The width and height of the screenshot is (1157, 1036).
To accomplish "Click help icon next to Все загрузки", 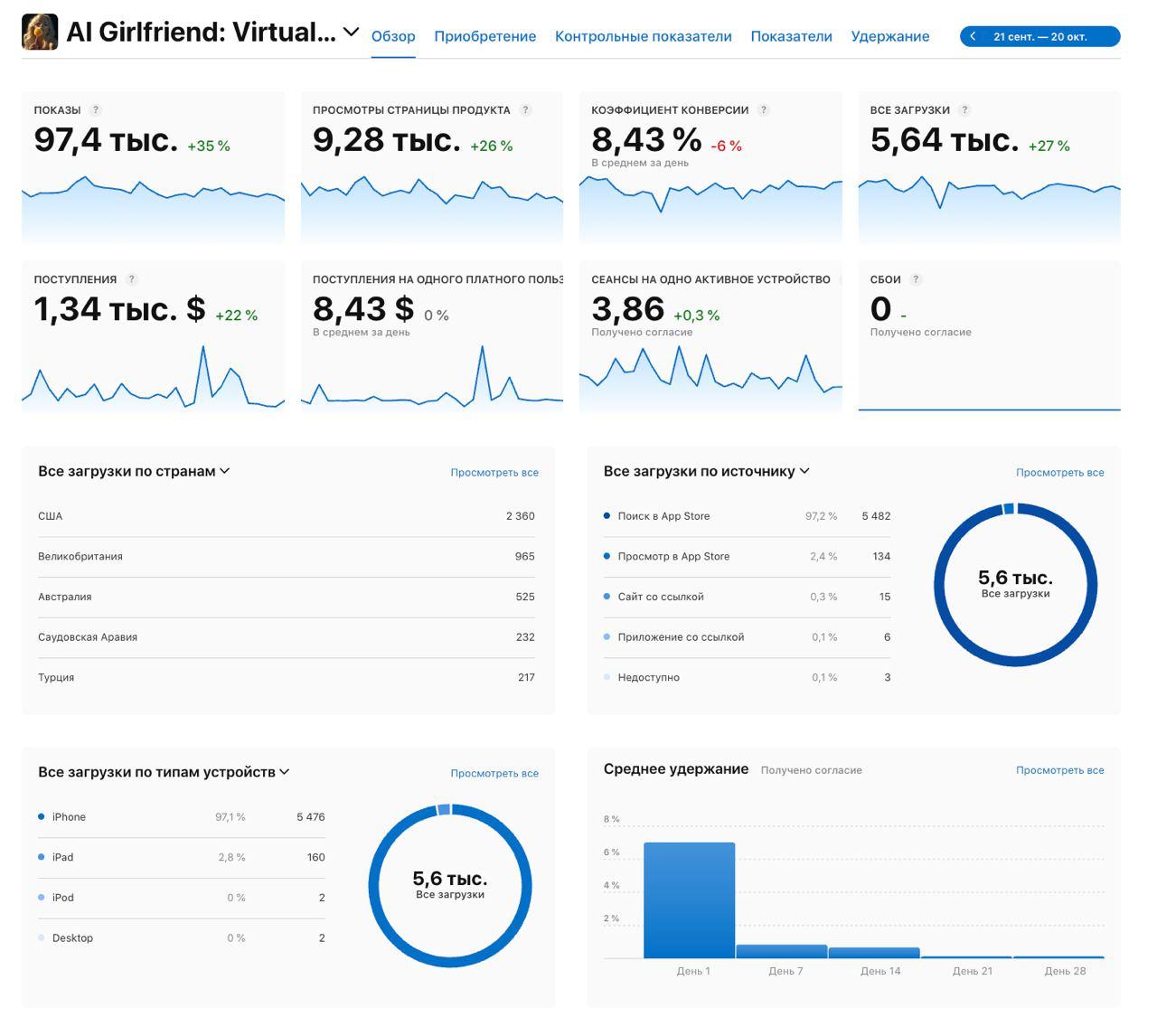I will coord(964,110).
